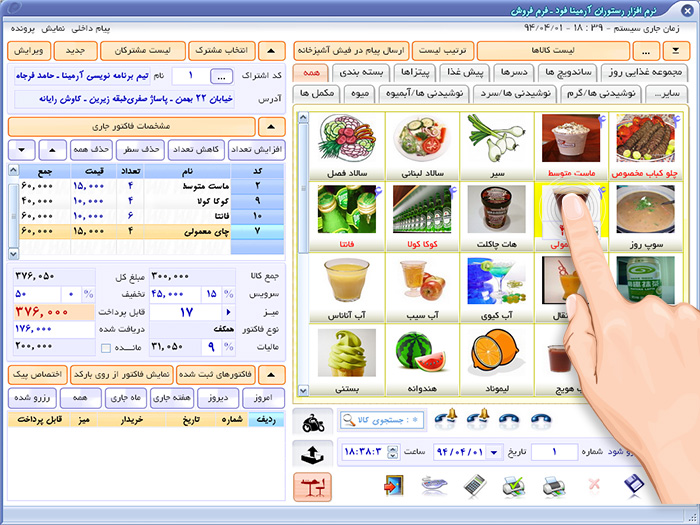Click the first ringing phone with bell icon

[446, 420]
